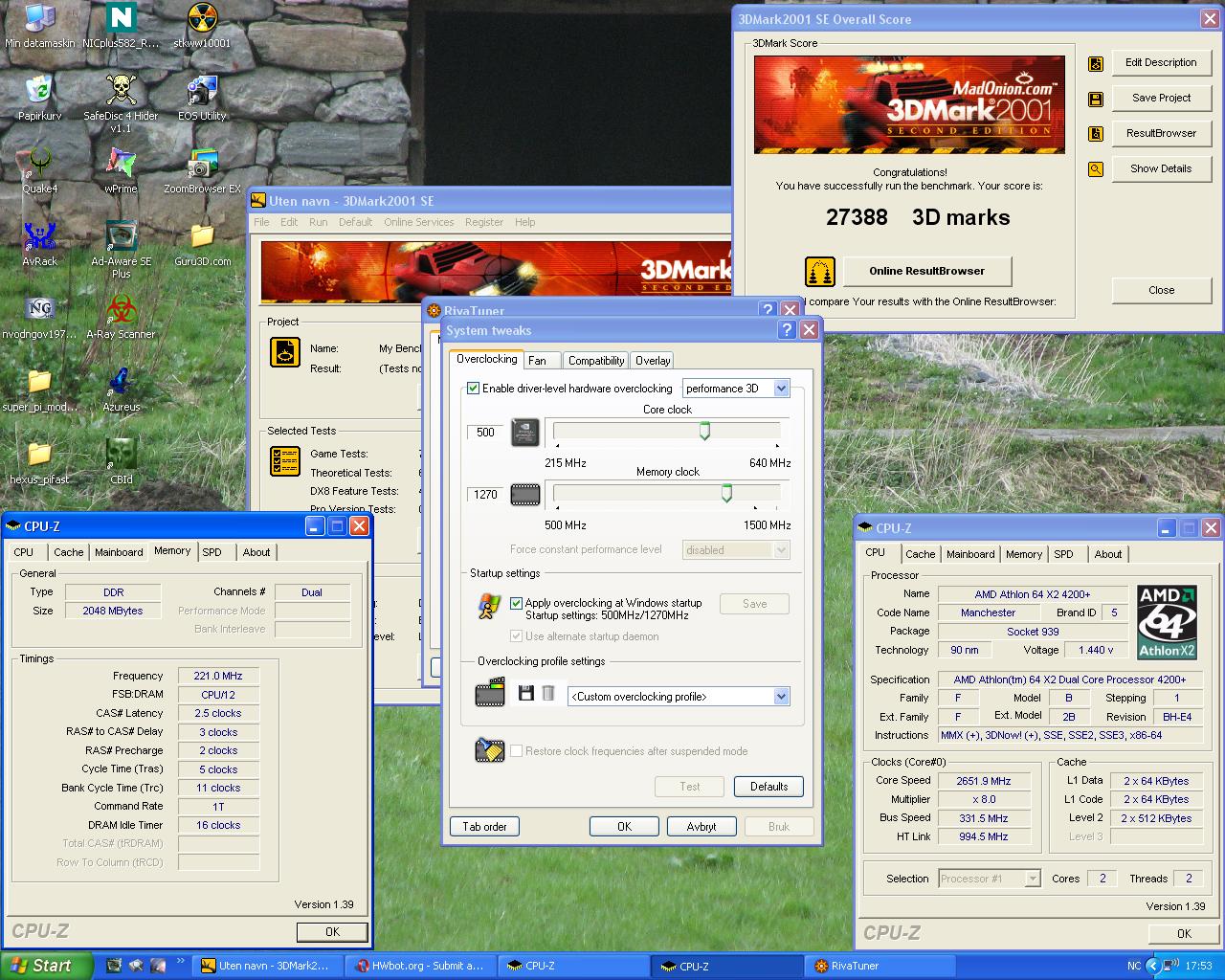Open Mainboard tab in left CPU-Z window
The image size is (1225, 980).
pyautogui.click(x=119, y=552)
